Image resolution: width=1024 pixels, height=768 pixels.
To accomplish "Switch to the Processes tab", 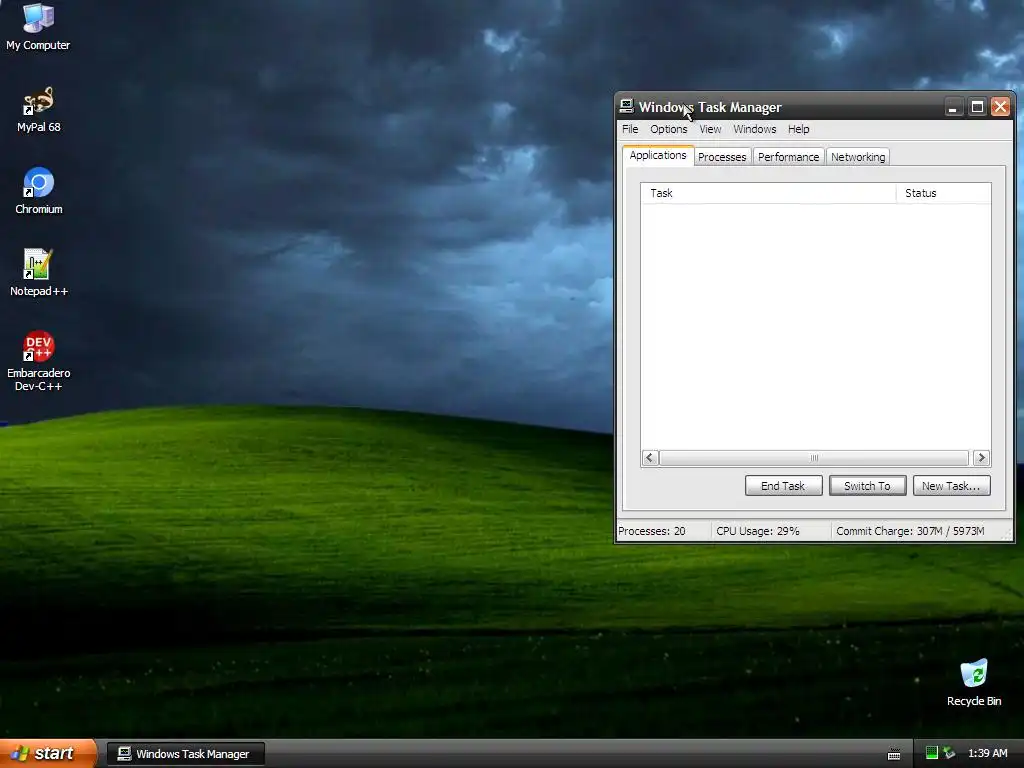I will [x=722, y=157].
